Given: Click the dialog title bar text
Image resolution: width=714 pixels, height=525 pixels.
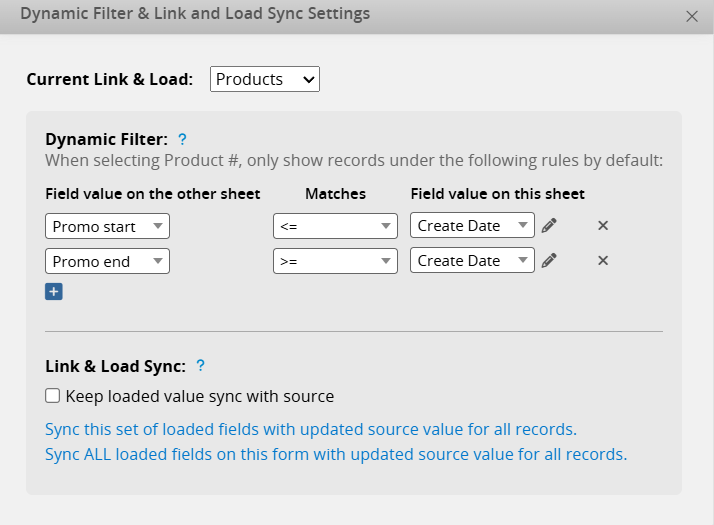Looking at the screenshot, I should 195,14.
